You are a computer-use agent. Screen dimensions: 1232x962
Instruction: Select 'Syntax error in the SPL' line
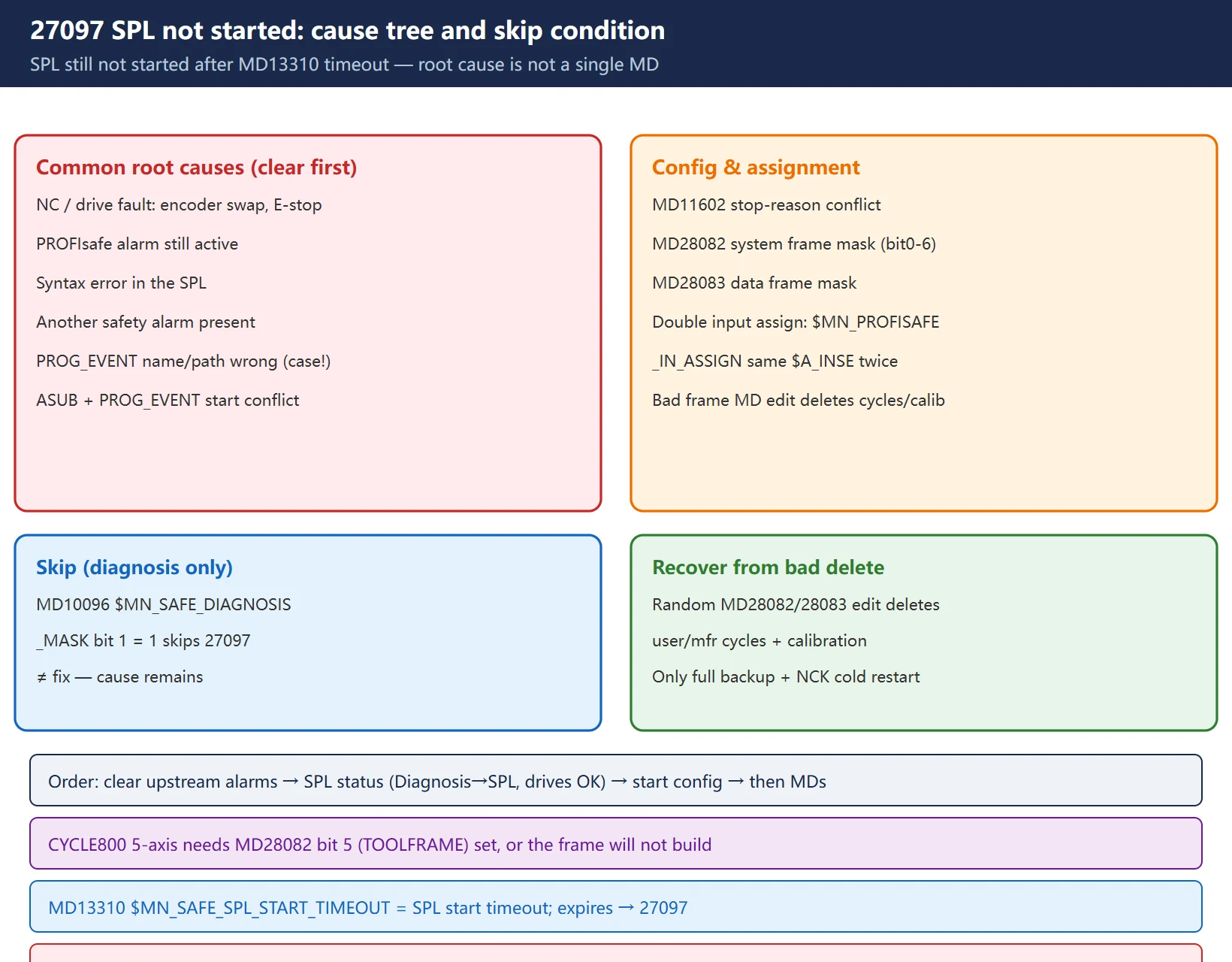121,283
